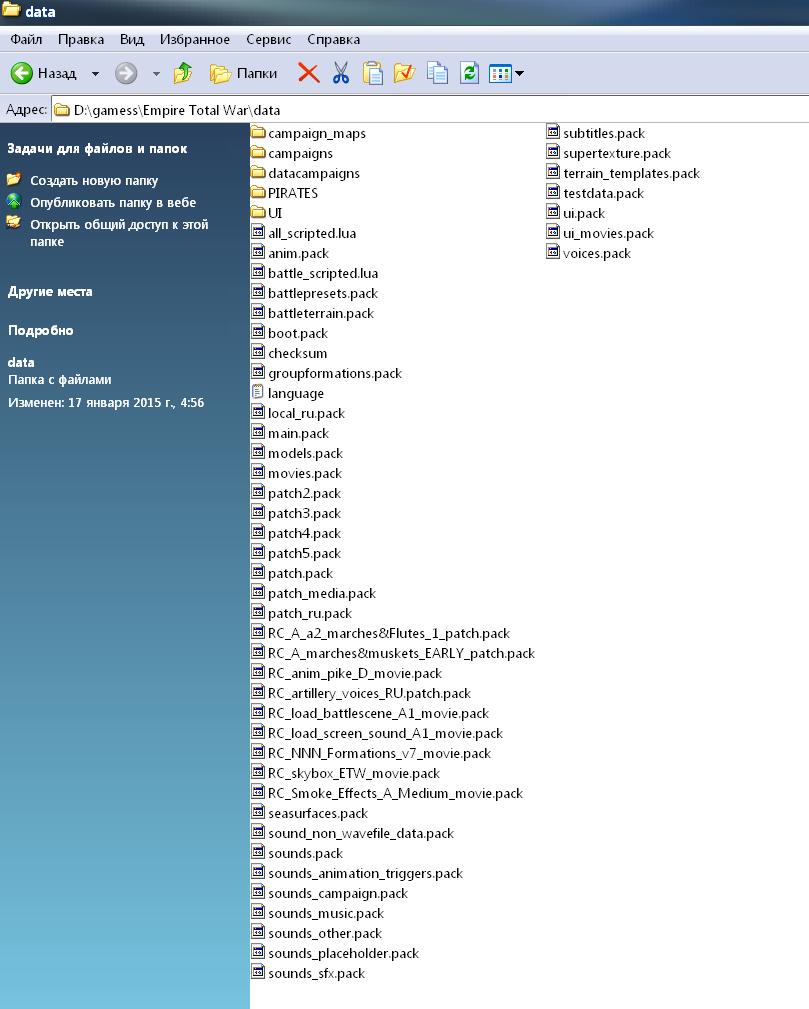Select sounds_sfx.pack file icon
Viewport: 809px width, 1009px height.
pos(258,972)
